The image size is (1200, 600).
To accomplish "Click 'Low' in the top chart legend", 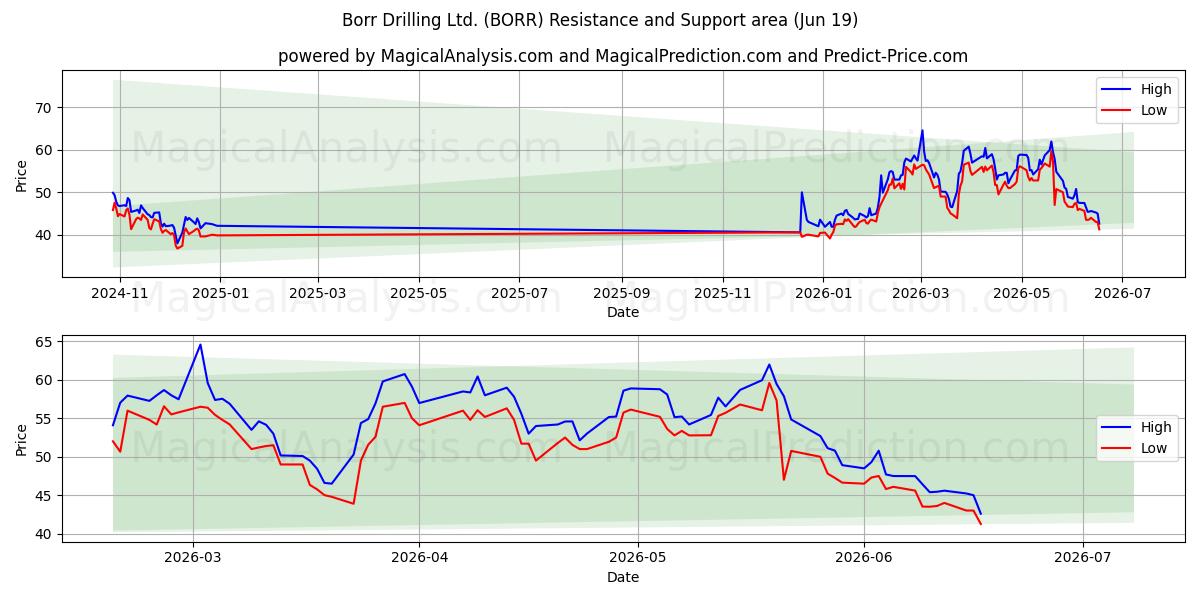I will [1154, 110].
